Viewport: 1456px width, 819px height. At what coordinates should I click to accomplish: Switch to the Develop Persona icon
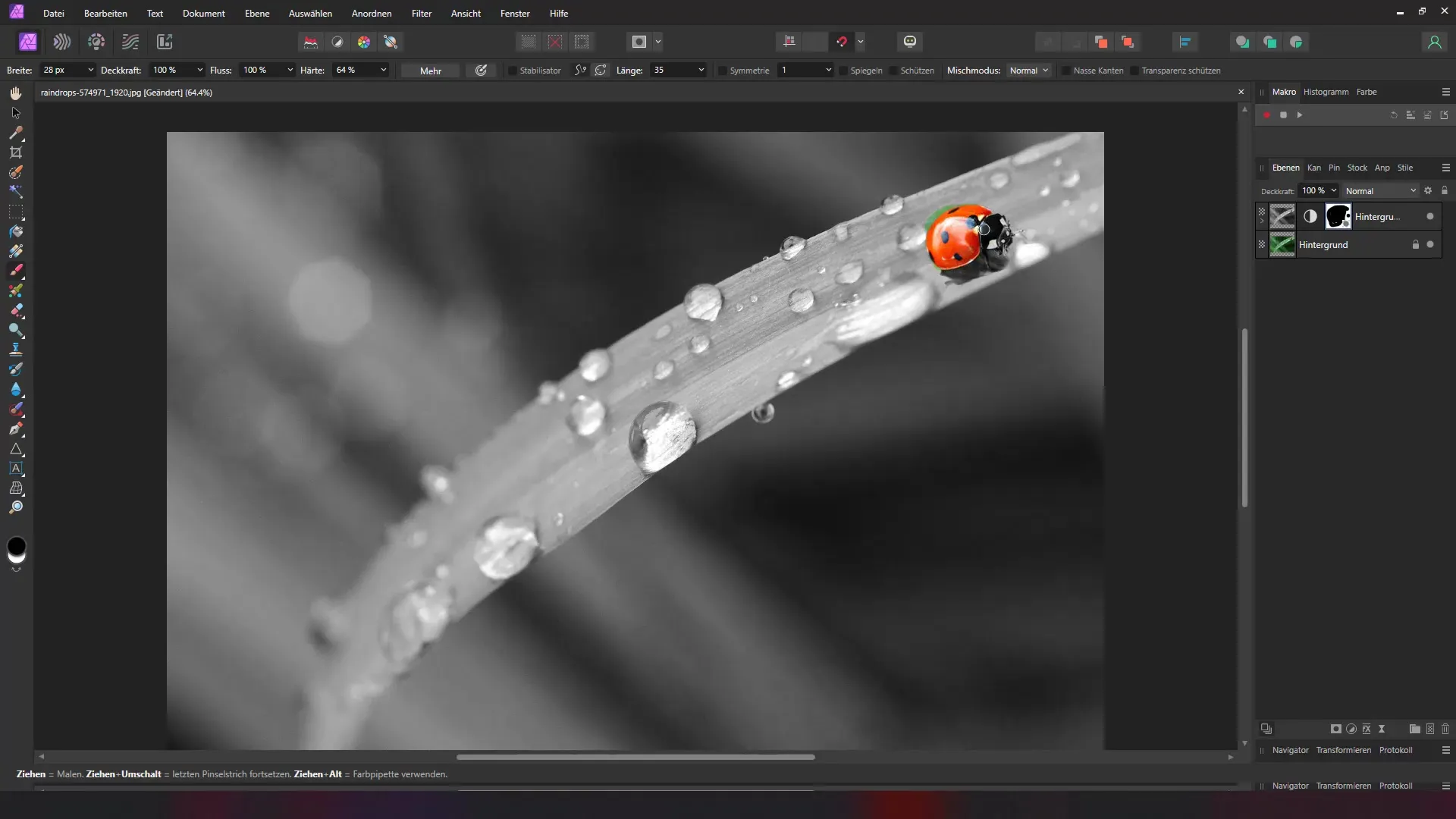pyautogui.click(x=96, y=42)
